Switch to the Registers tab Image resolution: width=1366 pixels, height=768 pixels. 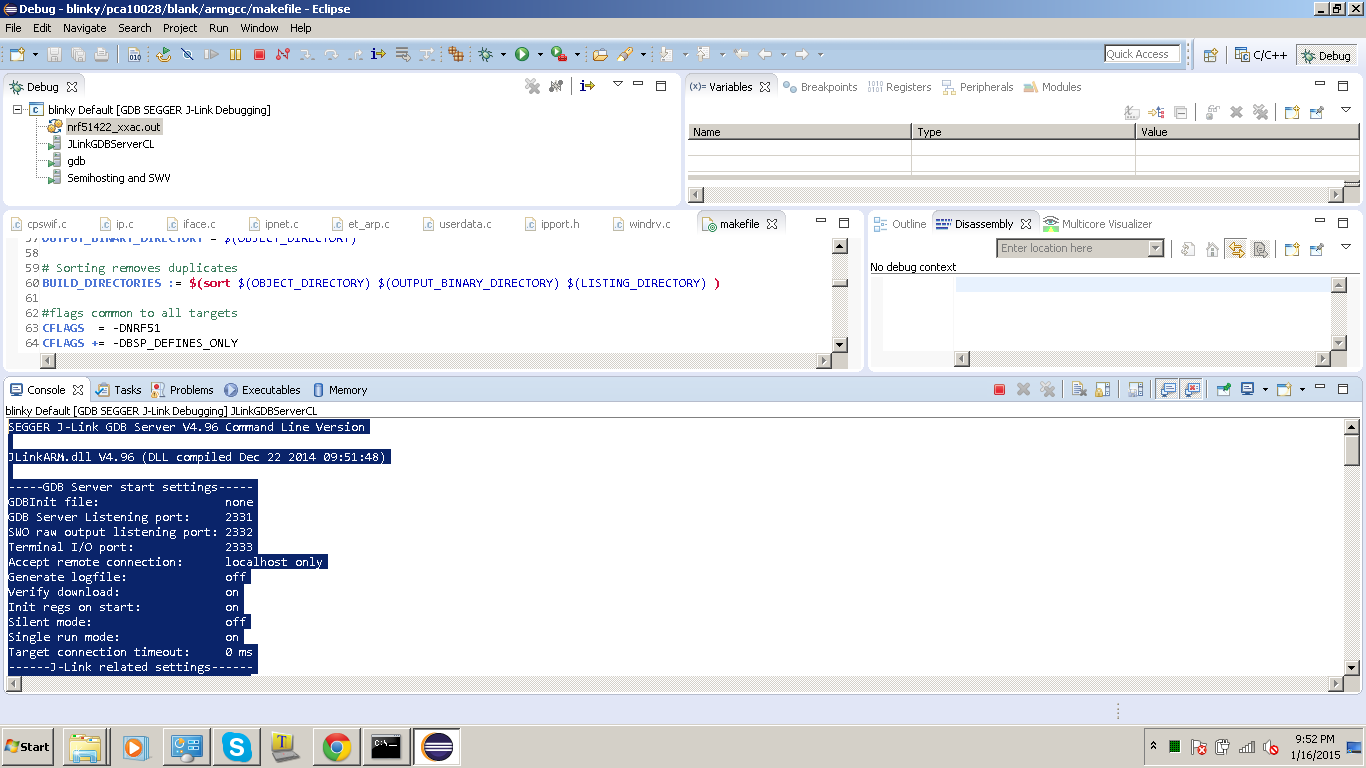pos(900,87)
